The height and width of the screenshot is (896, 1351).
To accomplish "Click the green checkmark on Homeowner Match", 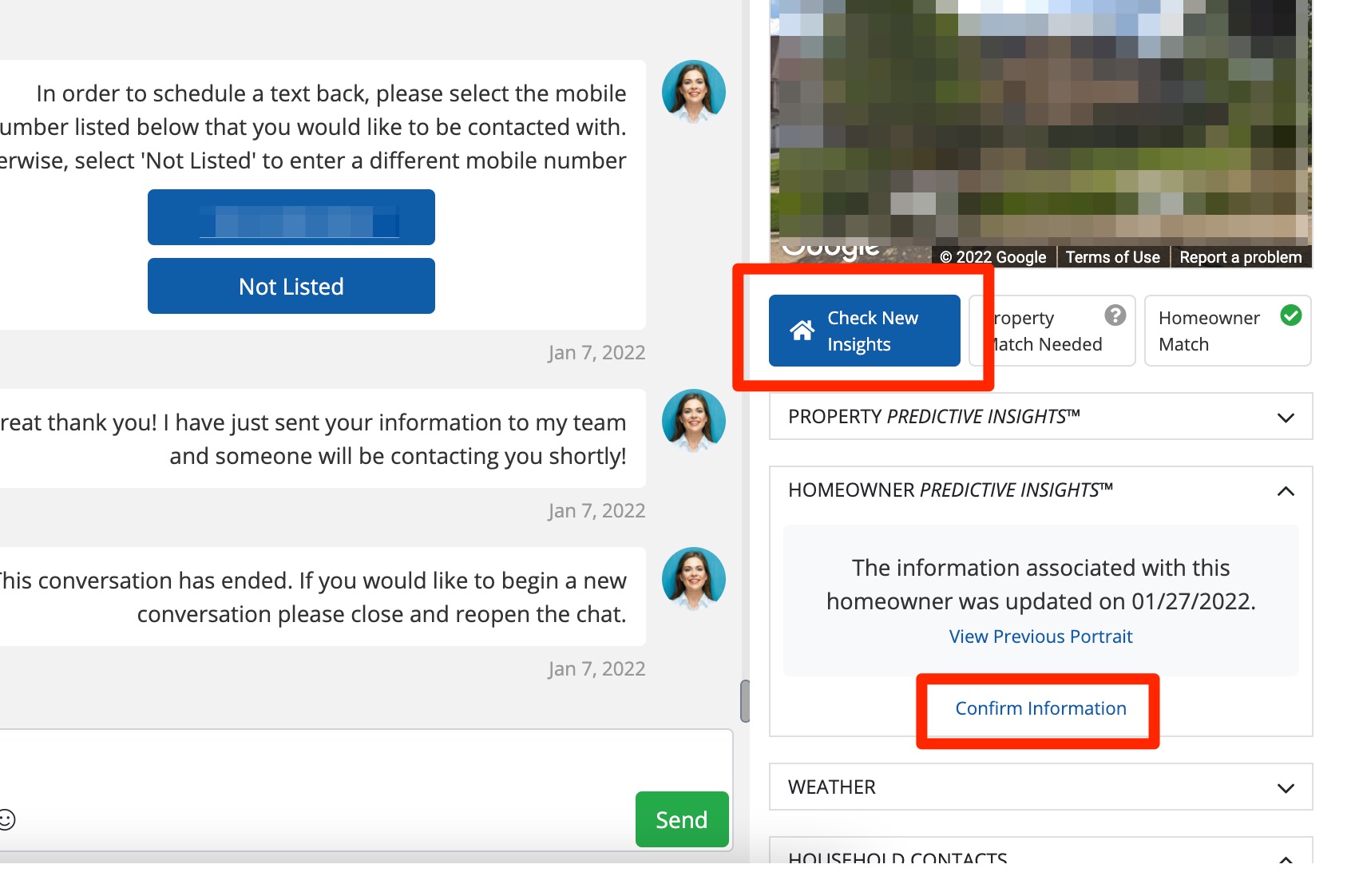I will 1290,315.
